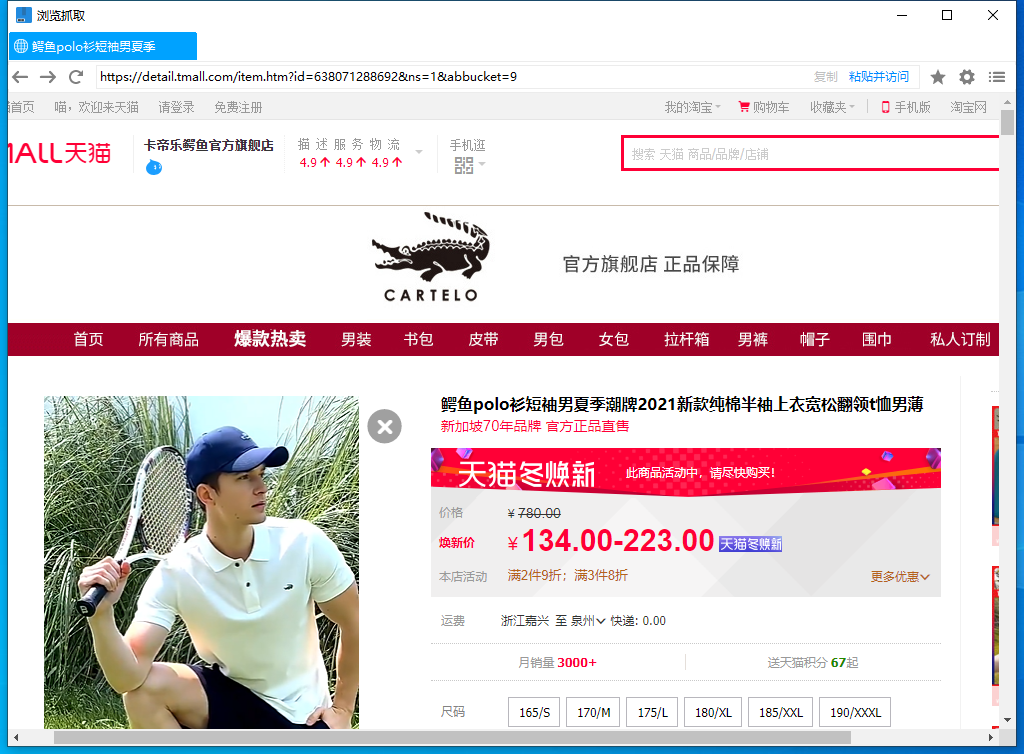Open 皮带 category
This screenshot has height=754, width=1024.
[x=483, y=339]
